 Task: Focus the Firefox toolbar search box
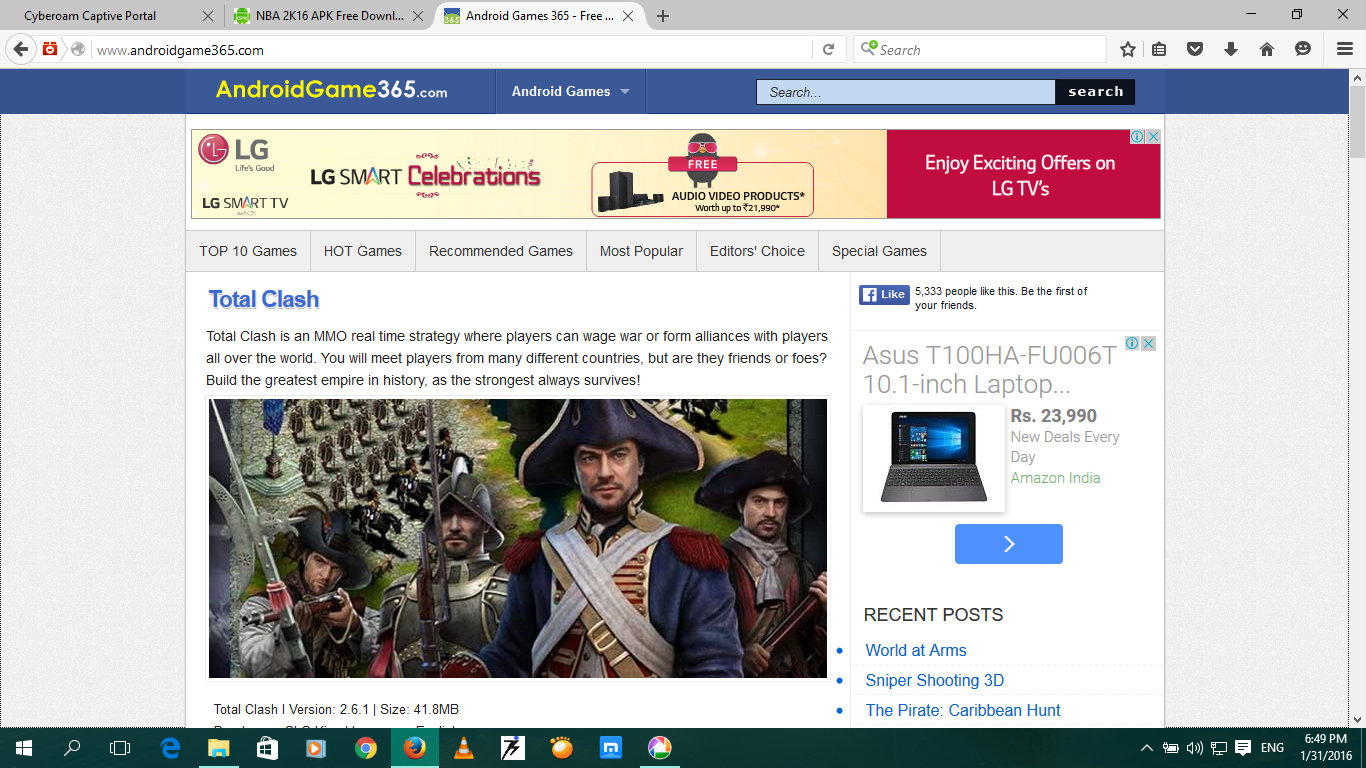tap(980, 49)
